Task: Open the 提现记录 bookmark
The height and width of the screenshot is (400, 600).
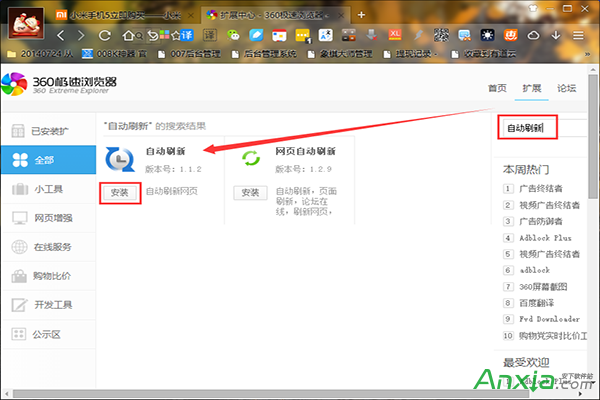Action: [x=411, y=54]
